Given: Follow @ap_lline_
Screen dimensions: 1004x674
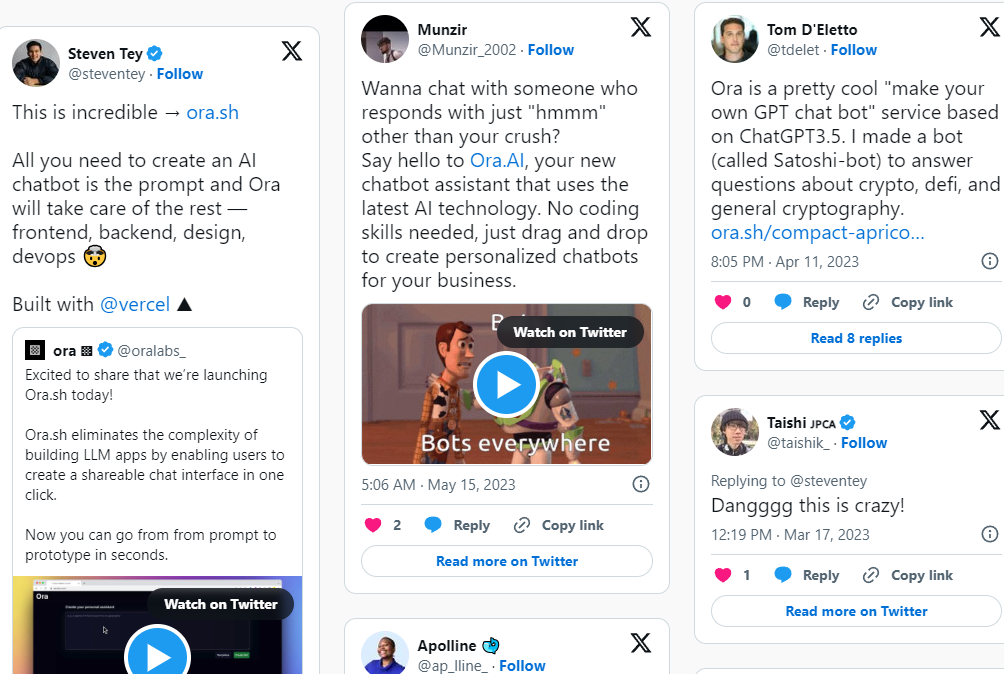Looking at the screenshot, I should (x=522, y=666).
